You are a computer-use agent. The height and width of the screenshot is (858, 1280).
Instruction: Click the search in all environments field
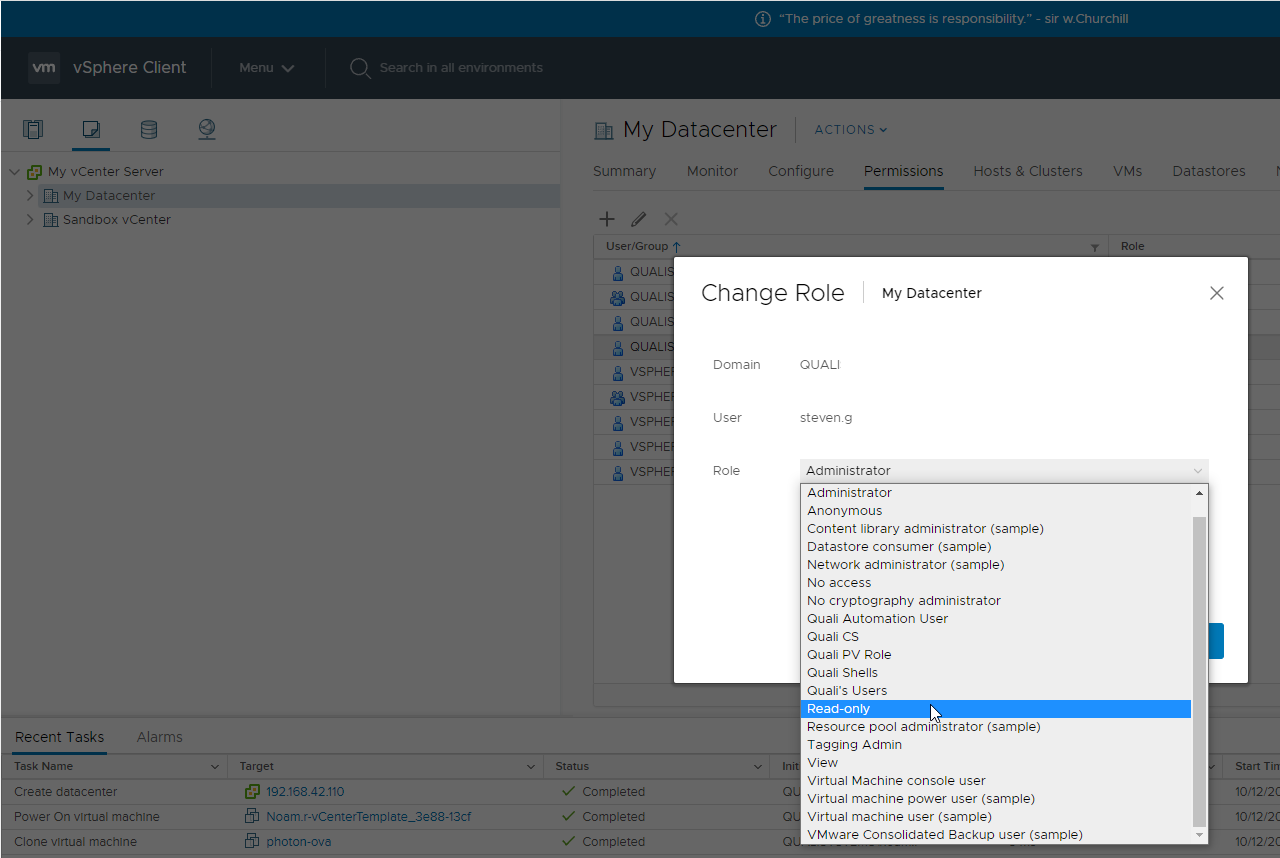click(461, 68)
